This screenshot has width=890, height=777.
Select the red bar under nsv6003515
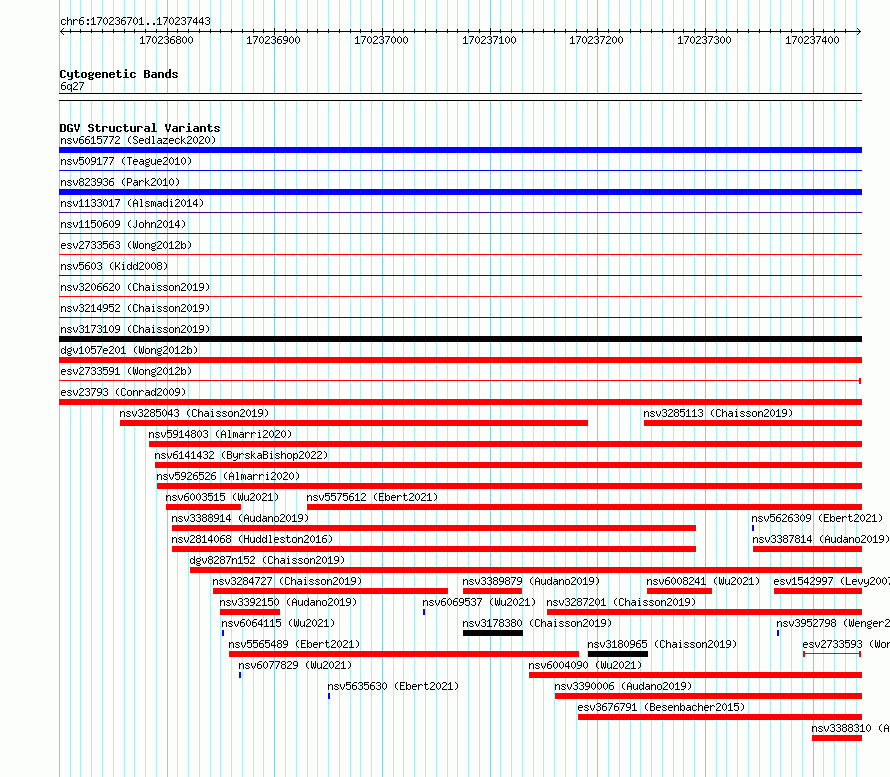point(203,507)
